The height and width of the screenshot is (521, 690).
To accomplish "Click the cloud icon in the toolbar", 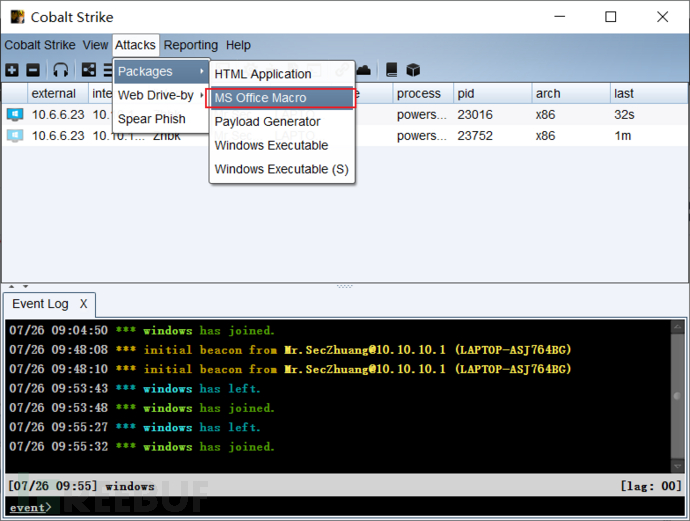I will point(364,70).
